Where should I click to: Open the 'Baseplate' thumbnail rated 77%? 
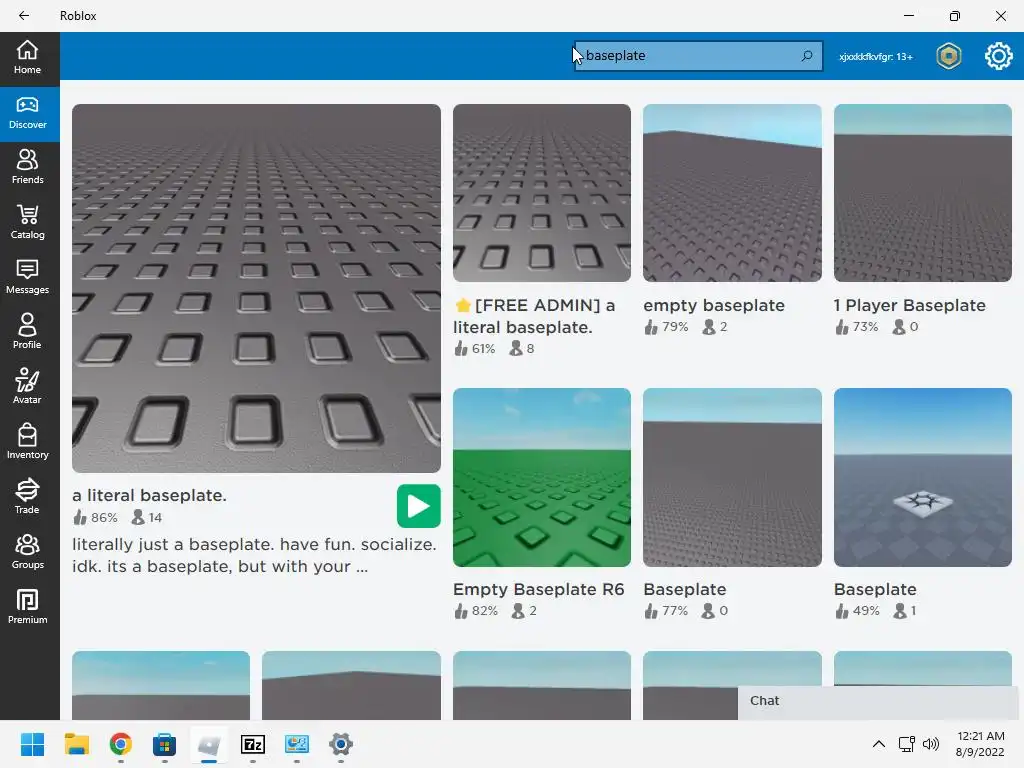(732, 477)
